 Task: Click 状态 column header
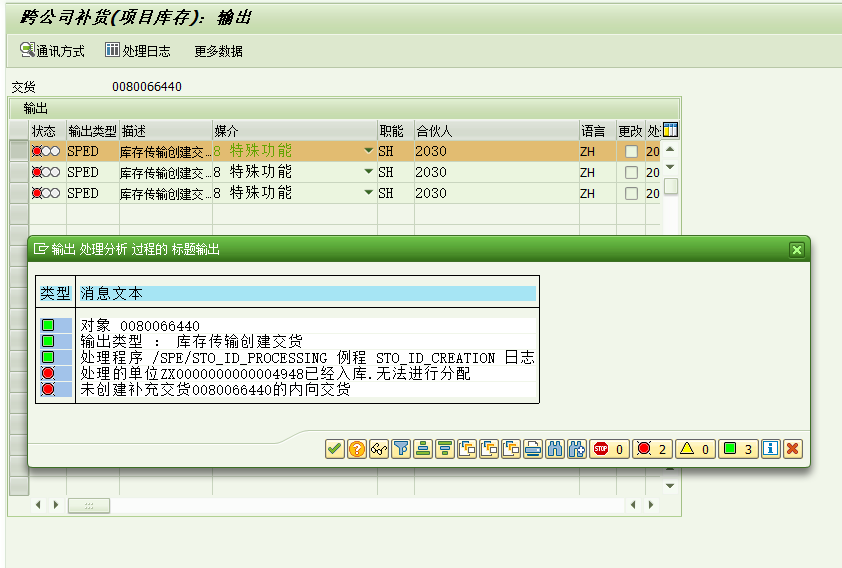pyautogui.click(x=48, y=131)
